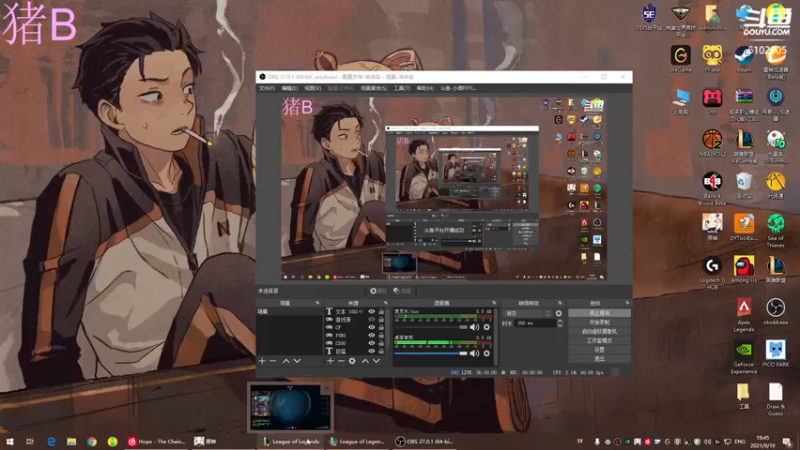Click the start virtual camera button

point(599,332)
